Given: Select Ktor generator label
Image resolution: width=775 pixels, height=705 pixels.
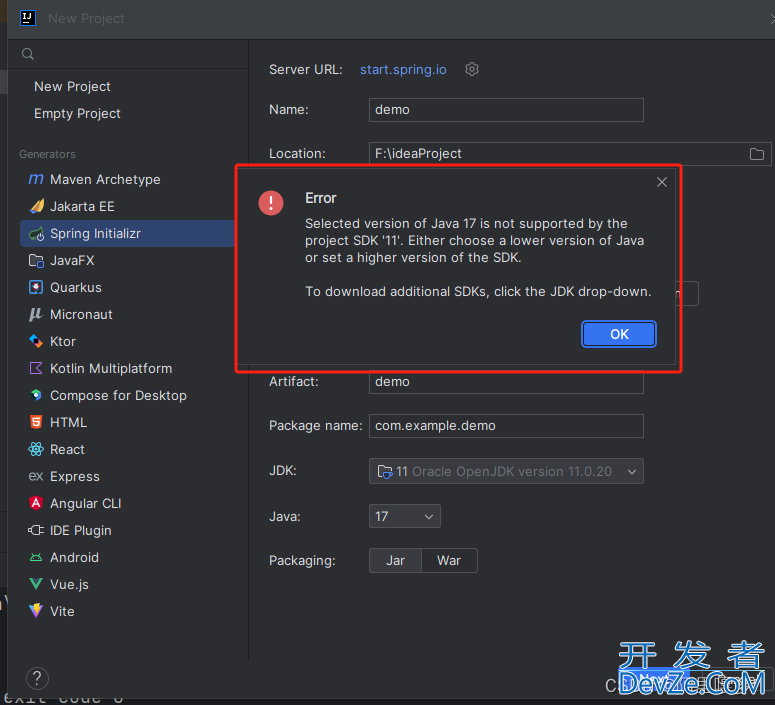Looking at the screenshot, I should point(63,341).
